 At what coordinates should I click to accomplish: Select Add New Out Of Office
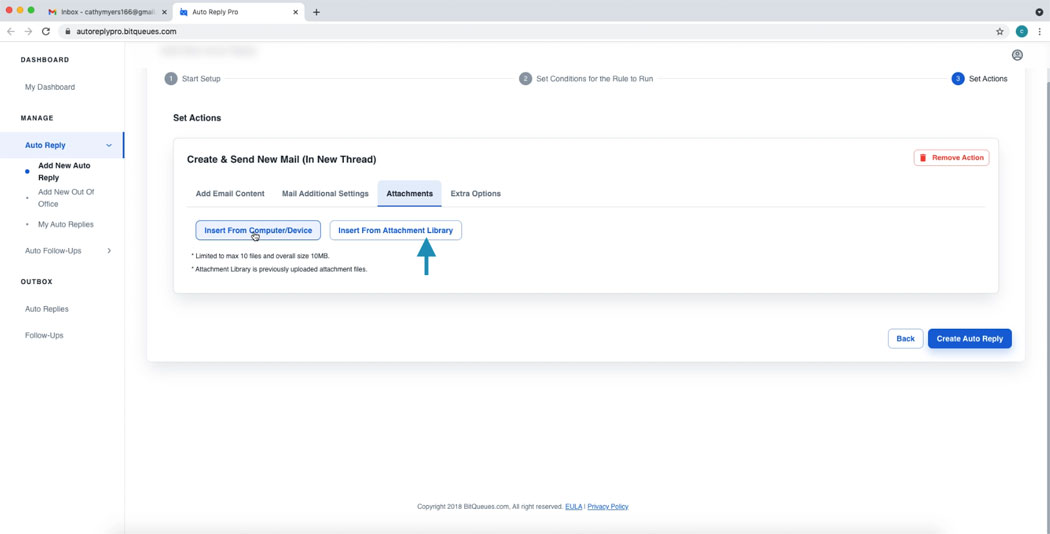point(66,198)
